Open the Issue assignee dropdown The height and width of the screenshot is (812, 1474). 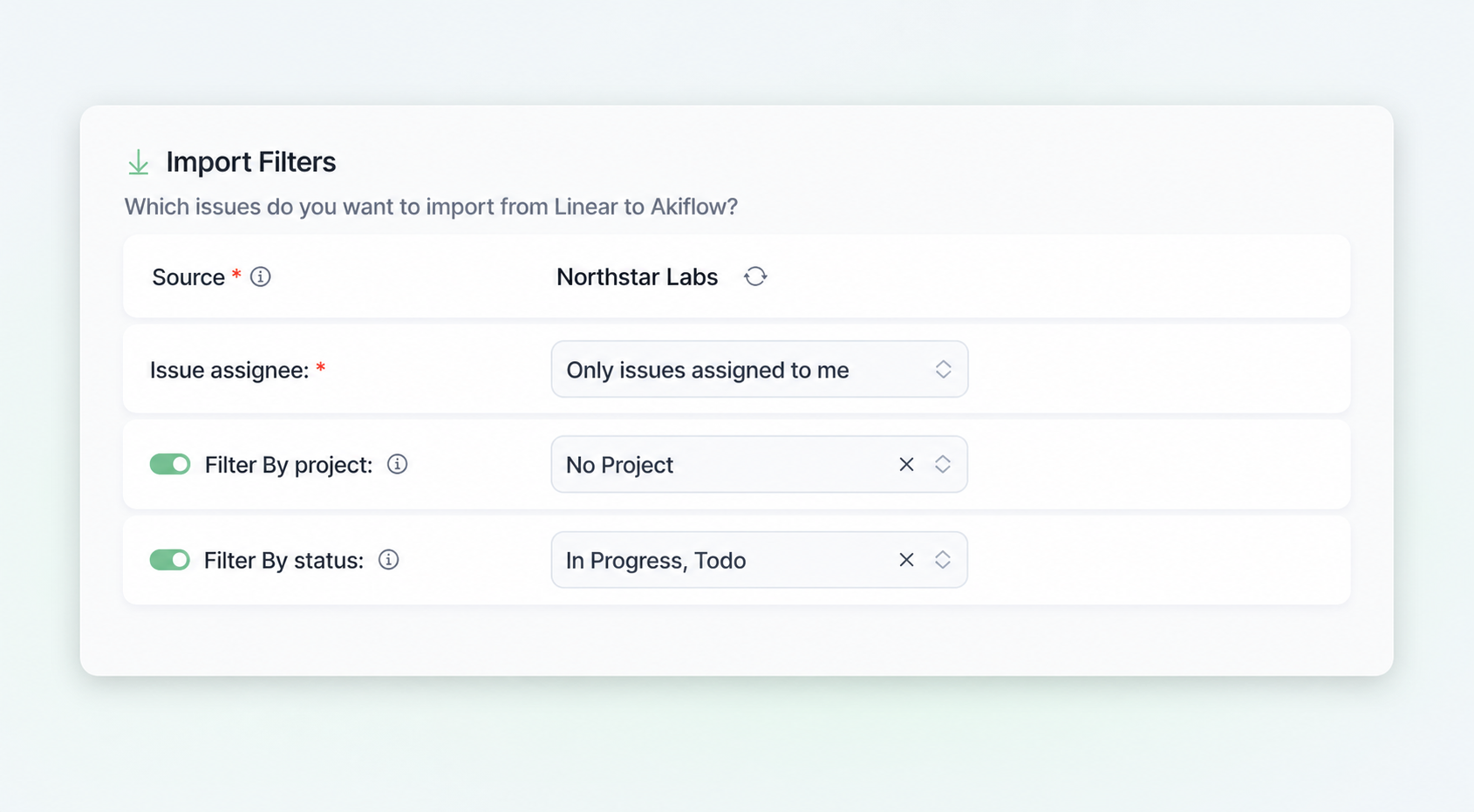pos(760,369)
